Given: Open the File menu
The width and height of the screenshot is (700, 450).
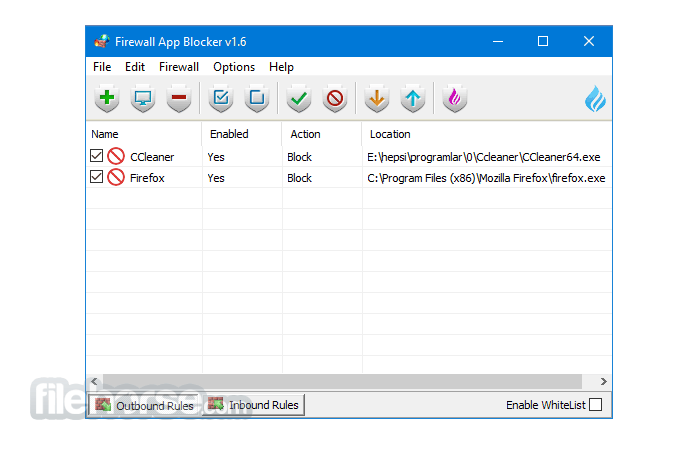Looking at the screenshot, I should coord(102,67).
